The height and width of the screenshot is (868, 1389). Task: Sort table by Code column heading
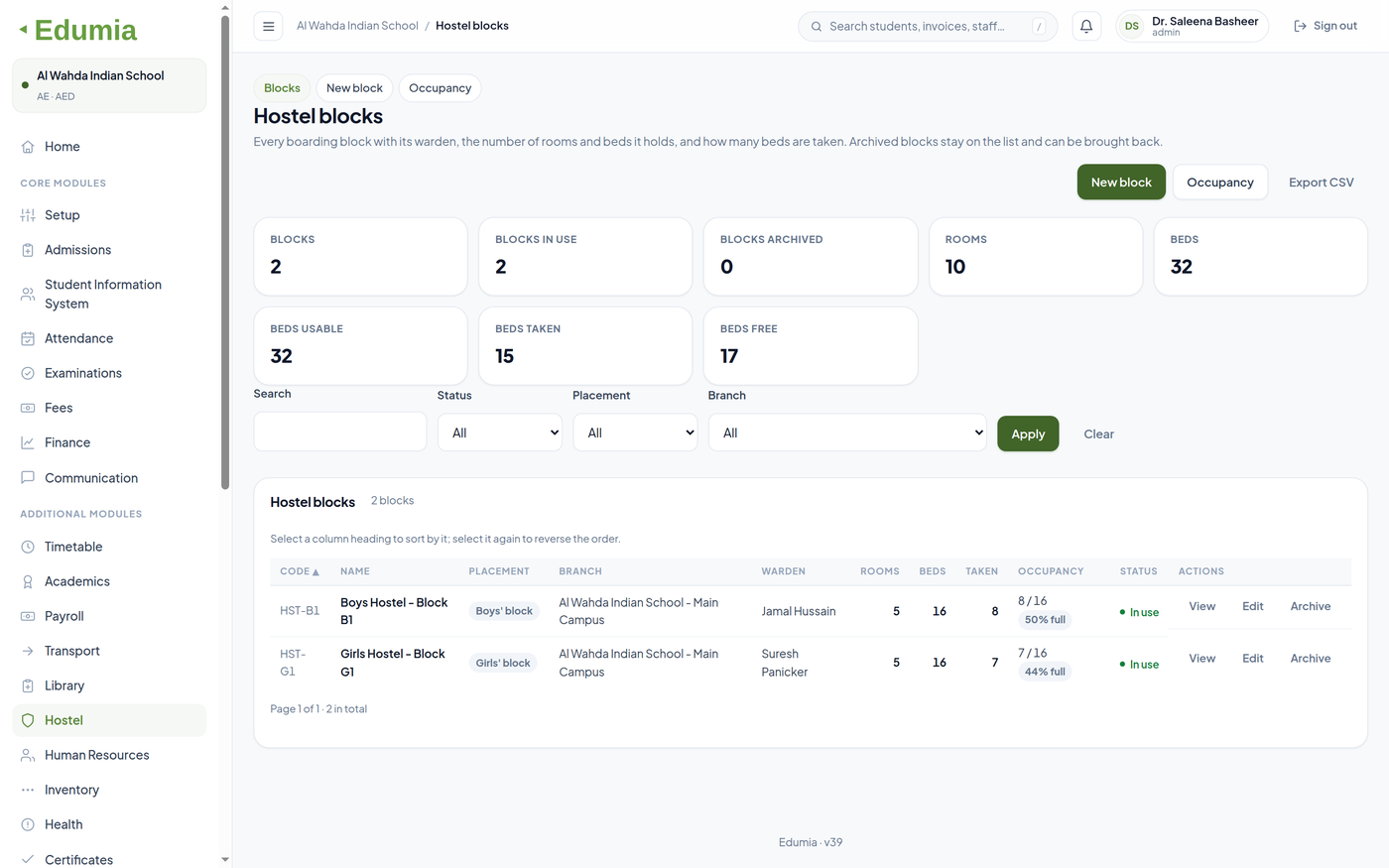point(300,571)
